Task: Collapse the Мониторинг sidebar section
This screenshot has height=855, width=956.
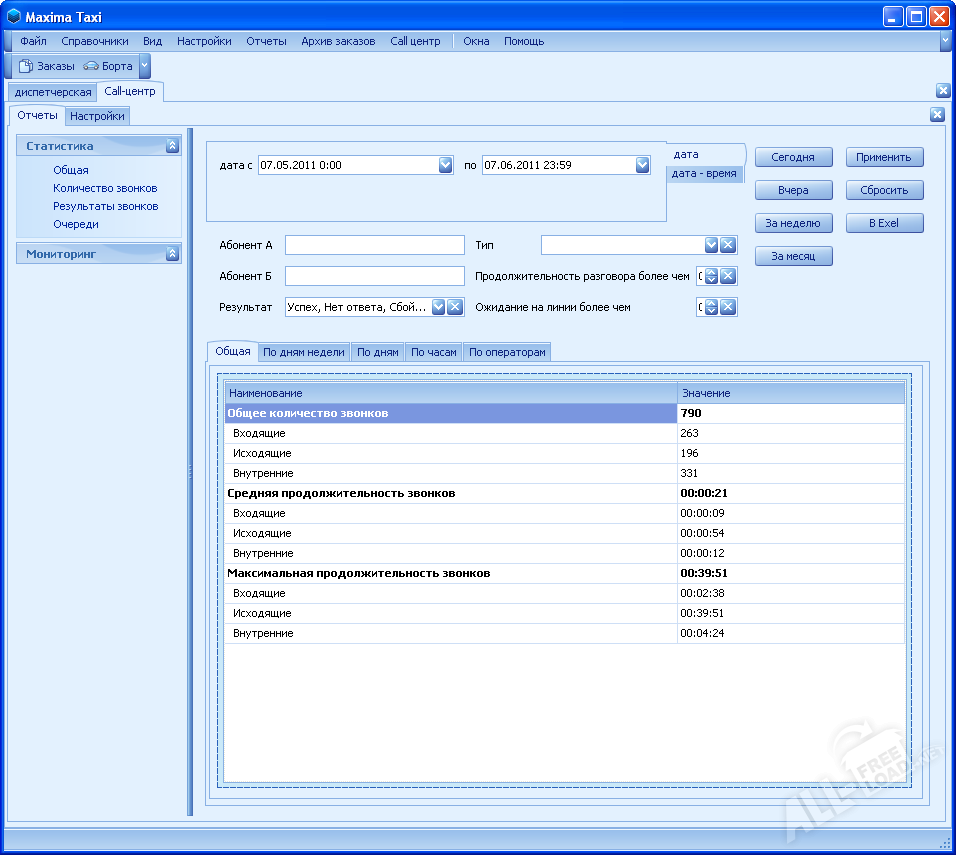Action: pos(172,254)
